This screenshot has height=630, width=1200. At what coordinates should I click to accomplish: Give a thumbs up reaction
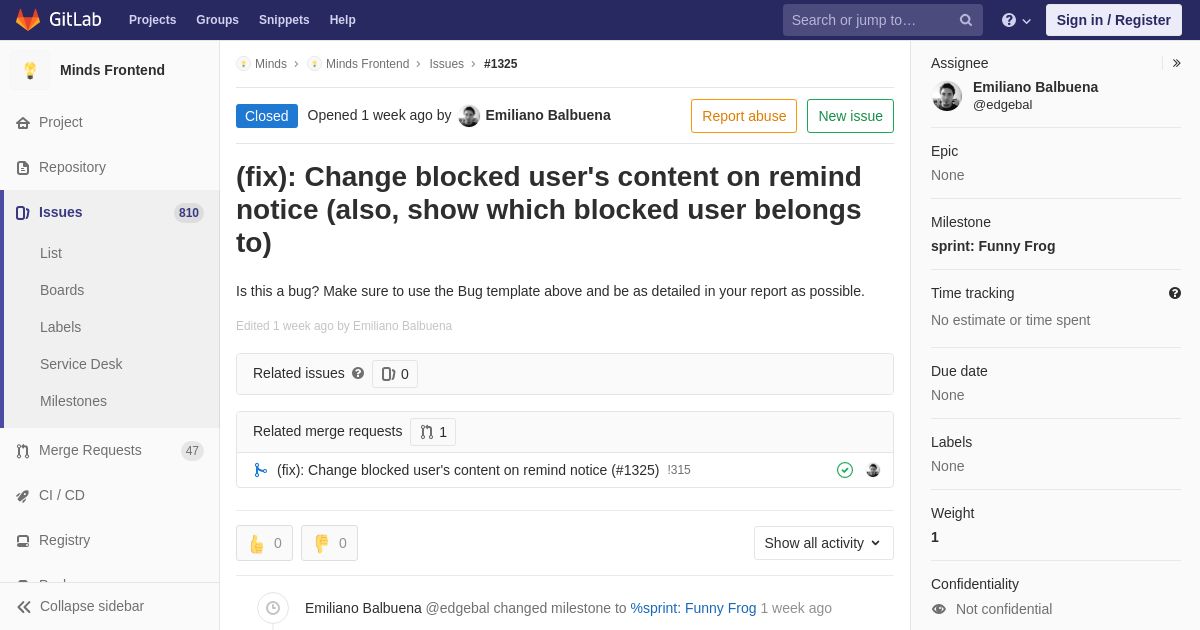264,543
